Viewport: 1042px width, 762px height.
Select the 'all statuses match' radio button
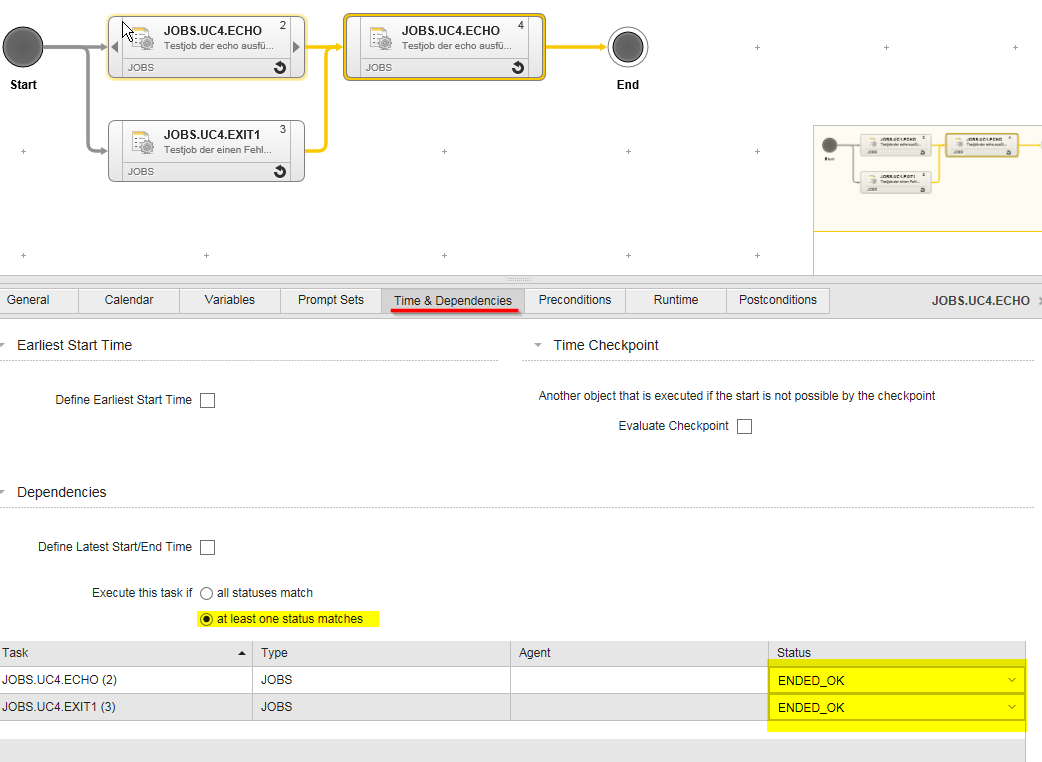click(x=205, y=592)
